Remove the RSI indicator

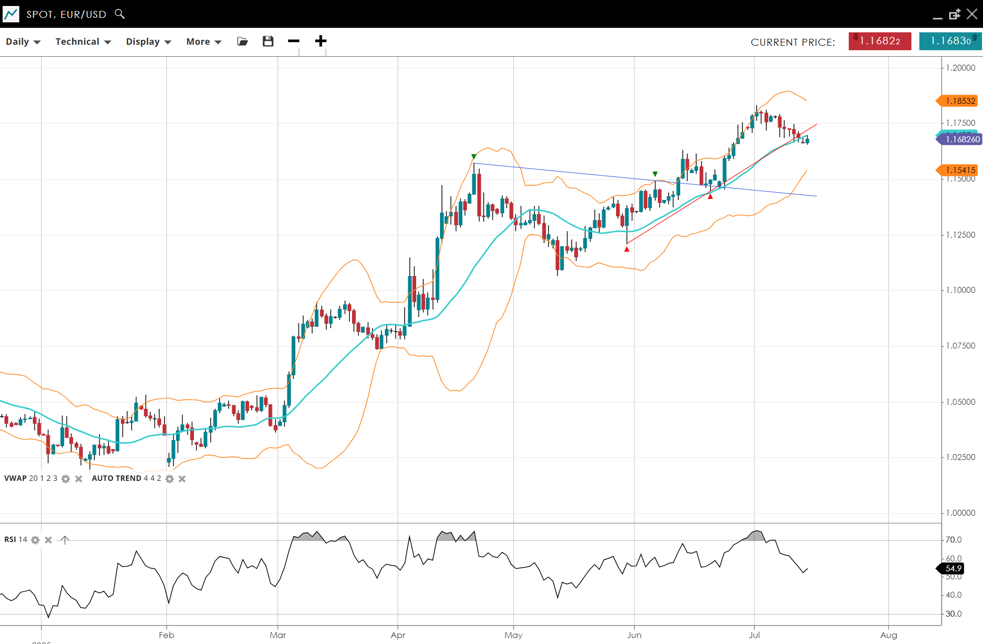click(48, 540)
